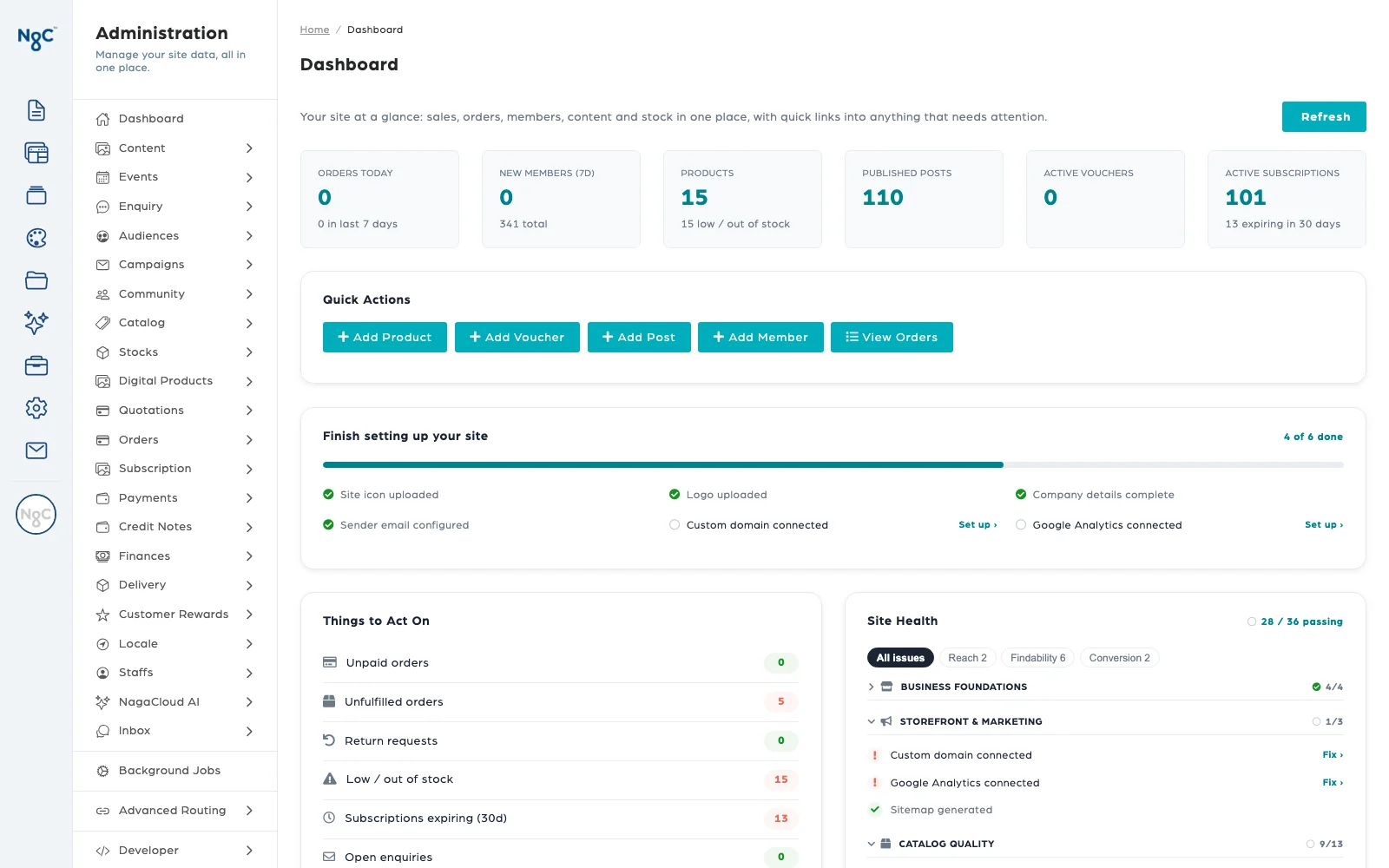Expand the Orders menu chevron
The height and width of the screenshot is (868, 1389).
pos(249,440)
